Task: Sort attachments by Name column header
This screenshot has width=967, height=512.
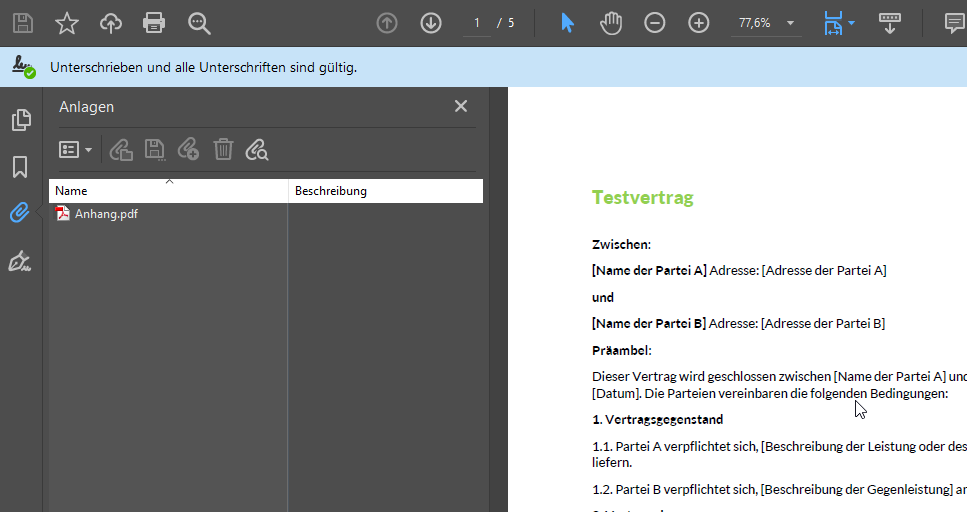Action: point(168,191)
